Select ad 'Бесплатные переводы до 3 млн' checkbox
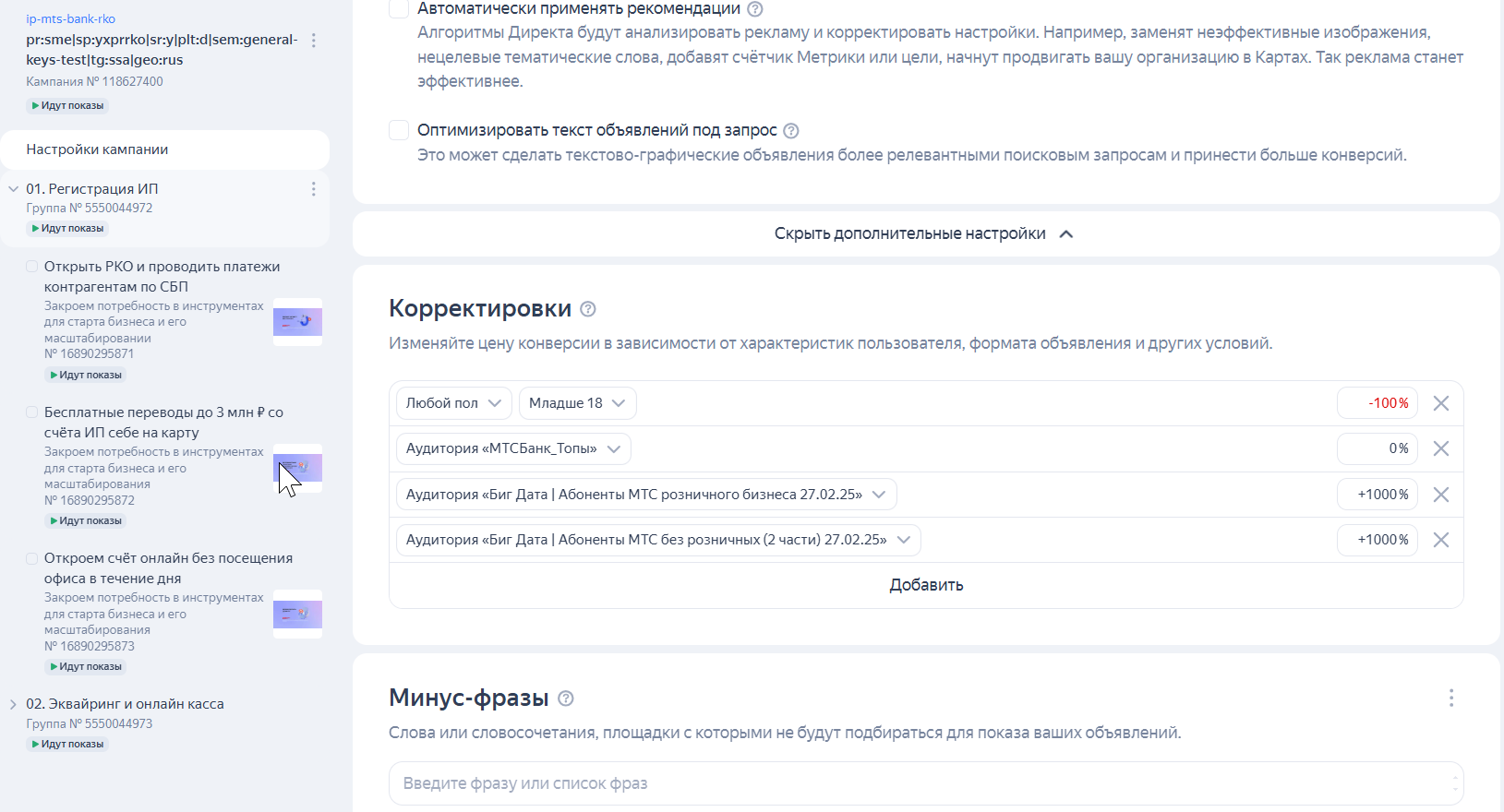This screenshot has height=812, width=1504. tap(32, 412)
